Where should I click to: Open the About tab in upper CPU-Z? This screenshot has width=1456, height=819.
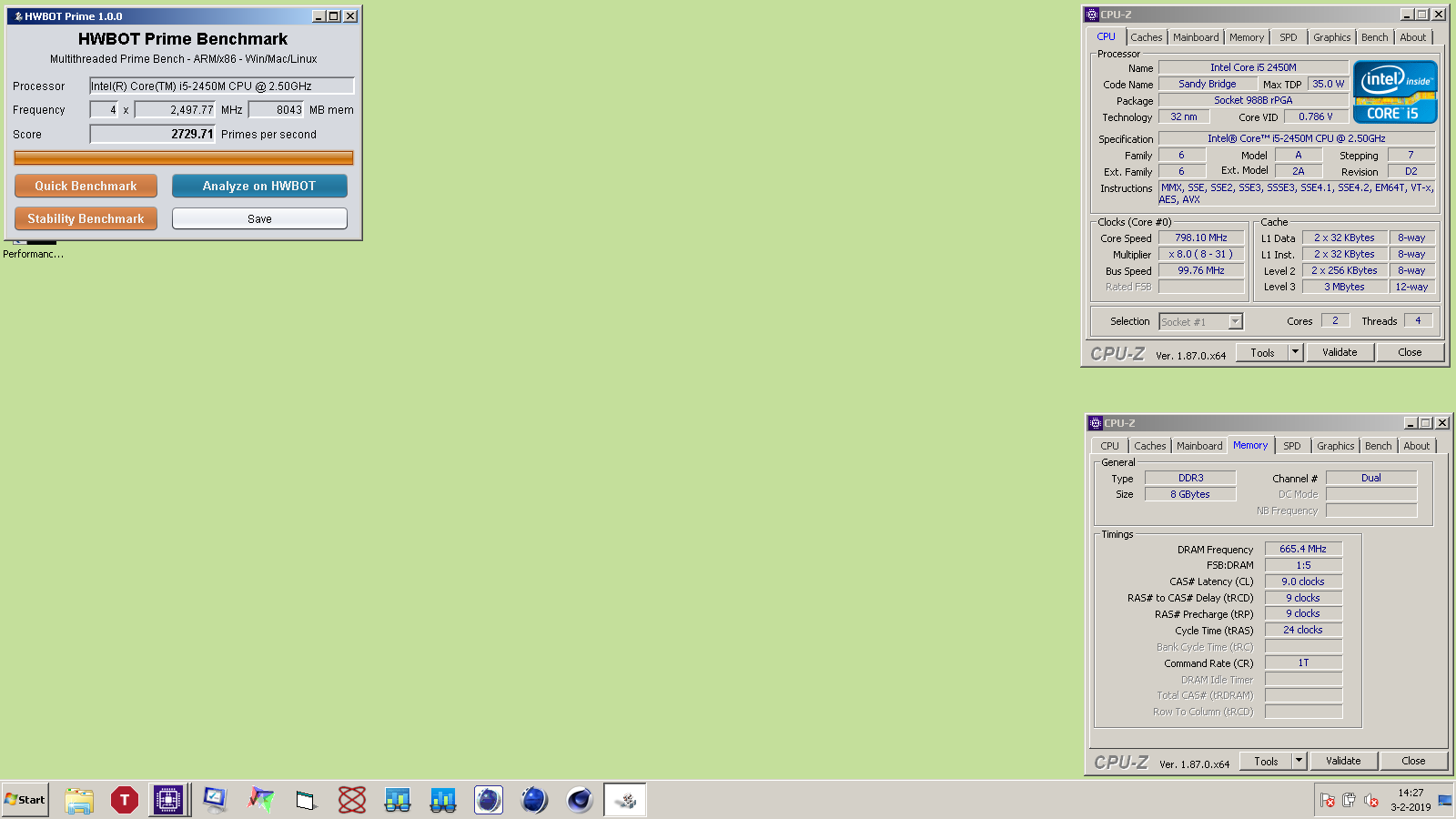click(x=1413, y=37)
